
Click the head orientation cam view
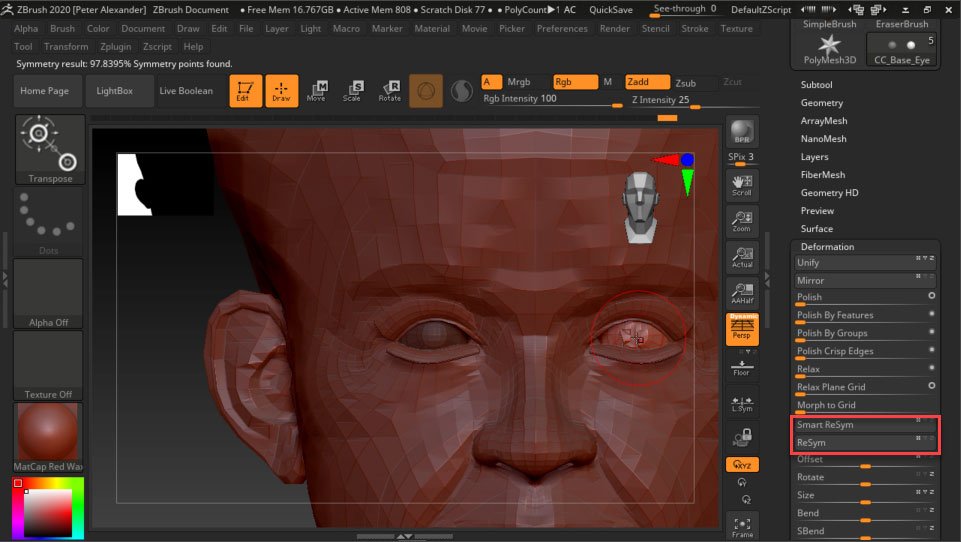[640, 207]
